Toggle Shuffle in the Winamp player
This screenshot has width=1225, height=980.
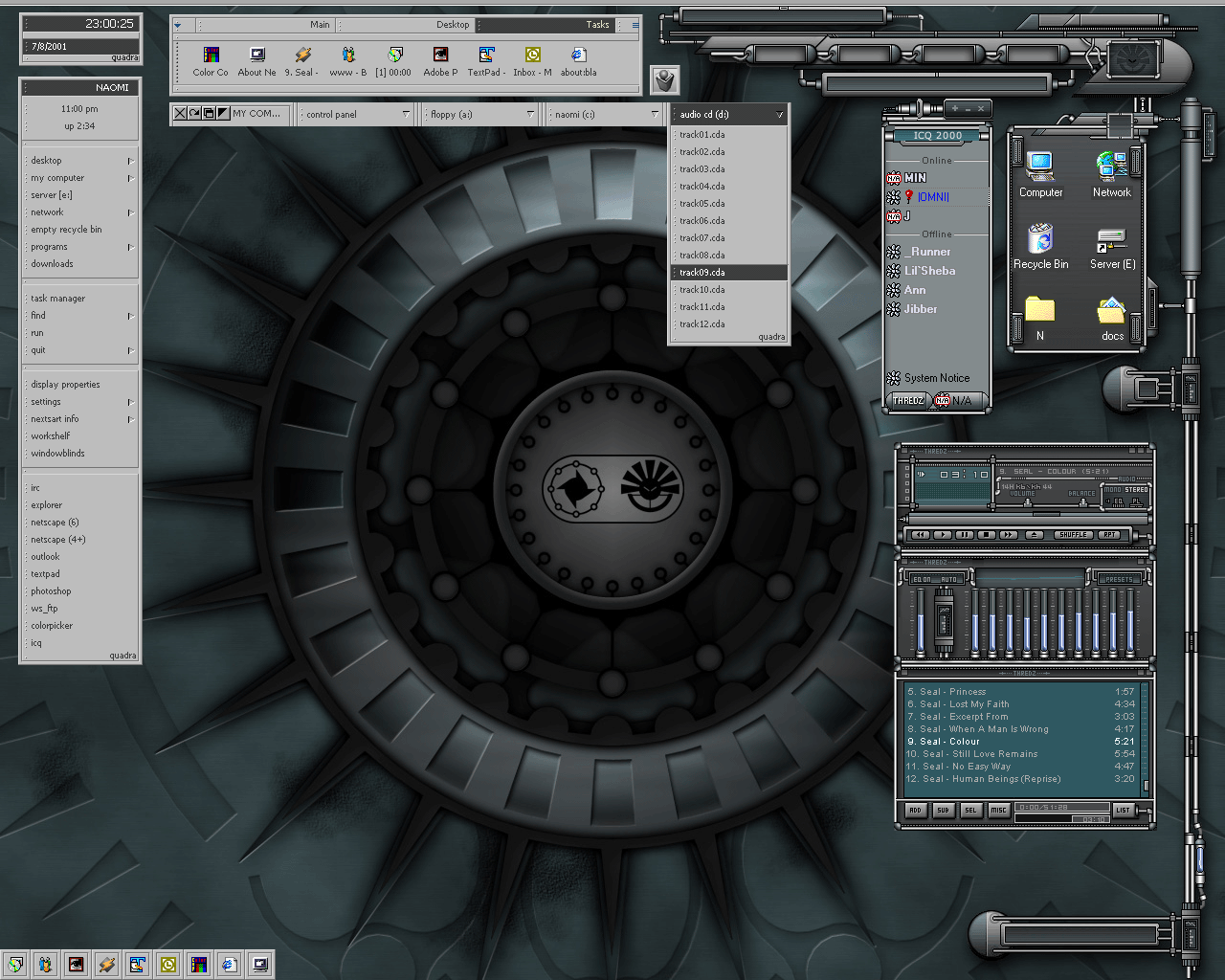[x=1072, y=535]
